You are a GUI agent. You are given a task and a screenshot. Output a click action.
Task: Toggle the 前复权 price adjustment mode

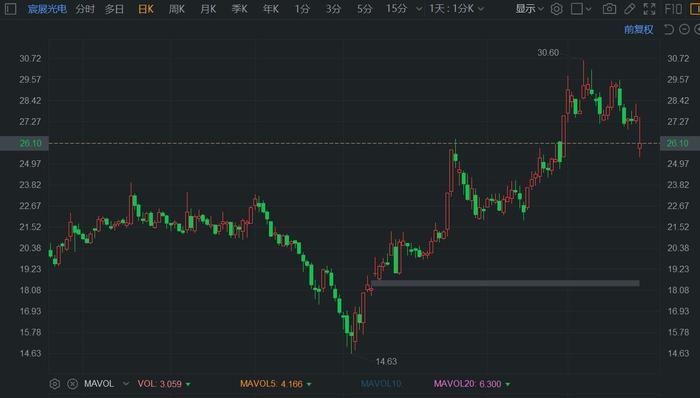[x=638, y=29]
